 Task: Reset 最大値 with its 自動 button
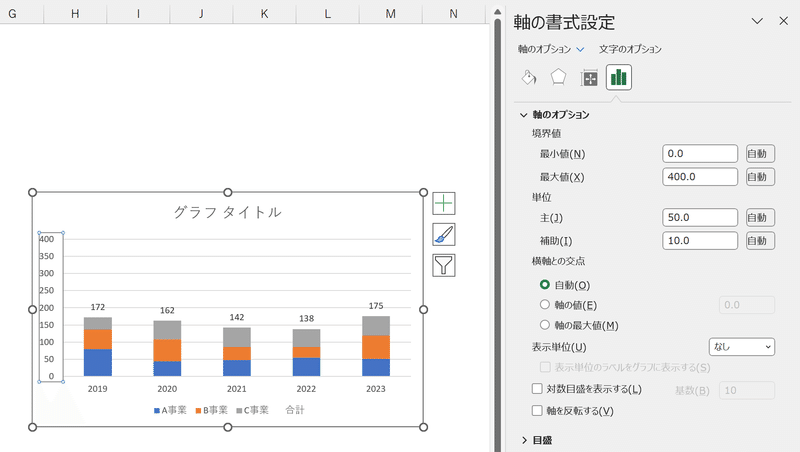[760, 177]
